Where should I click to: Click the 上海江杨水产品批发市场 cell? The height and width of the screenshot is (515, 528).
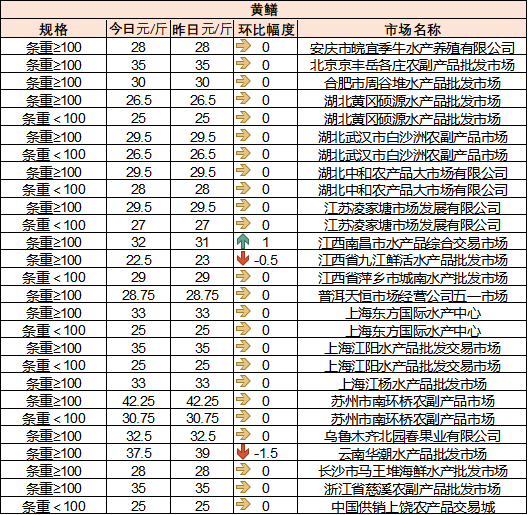[x=412, y=383]
